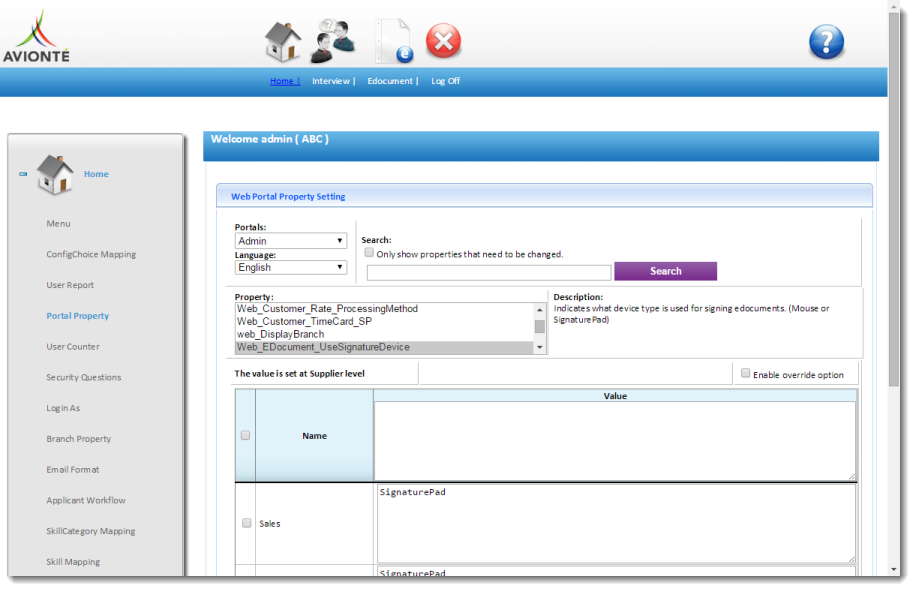Open the blue Help question mark icon
Viewport: 915px width, 591px height.
[x=826, y=42]
